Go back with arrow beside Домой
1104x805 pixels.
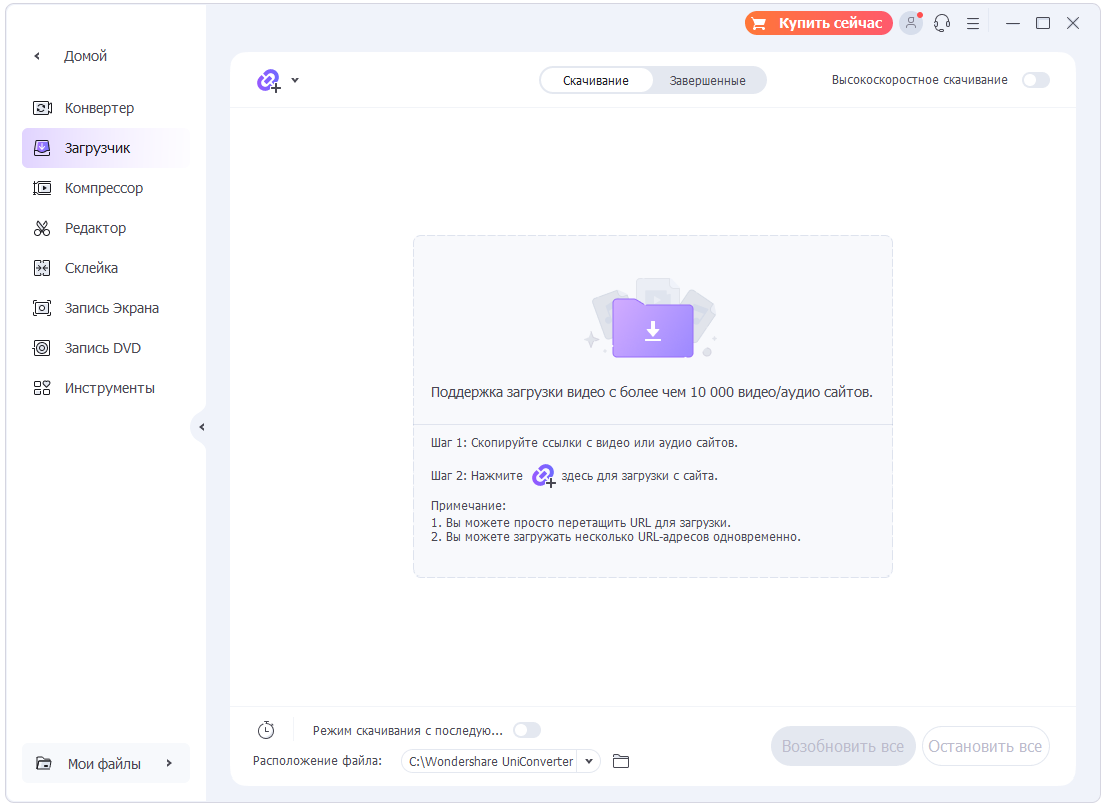pos(37,56)
